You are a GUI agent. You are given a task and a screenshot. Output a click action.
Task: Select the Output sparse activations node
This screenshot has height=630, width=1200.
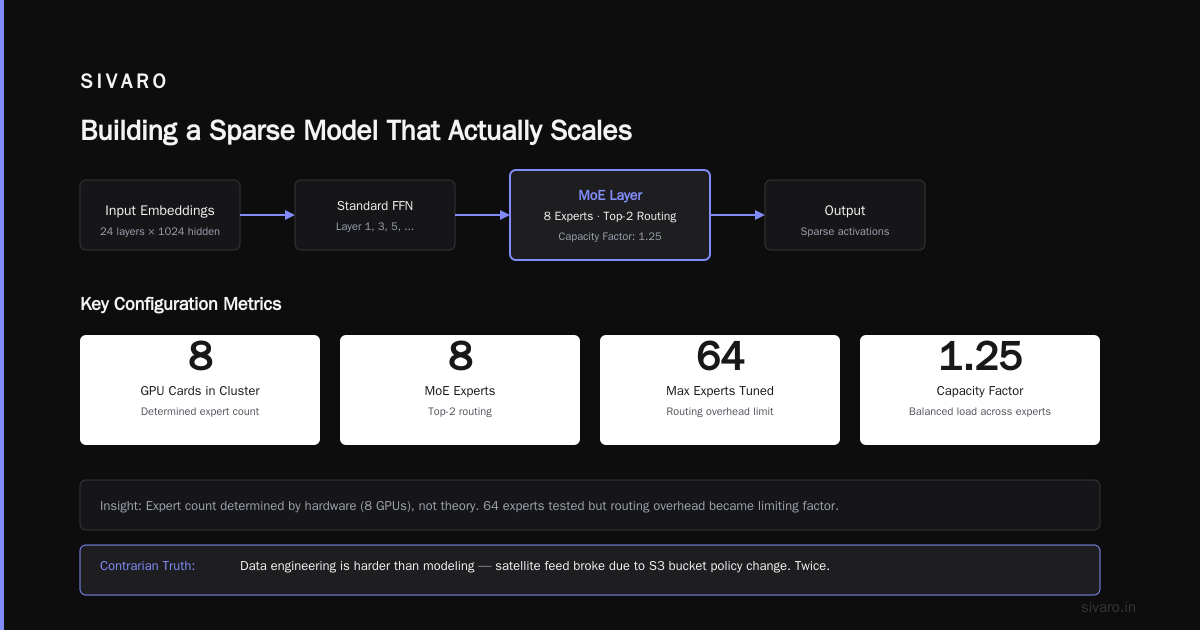[x=845, y=215]
